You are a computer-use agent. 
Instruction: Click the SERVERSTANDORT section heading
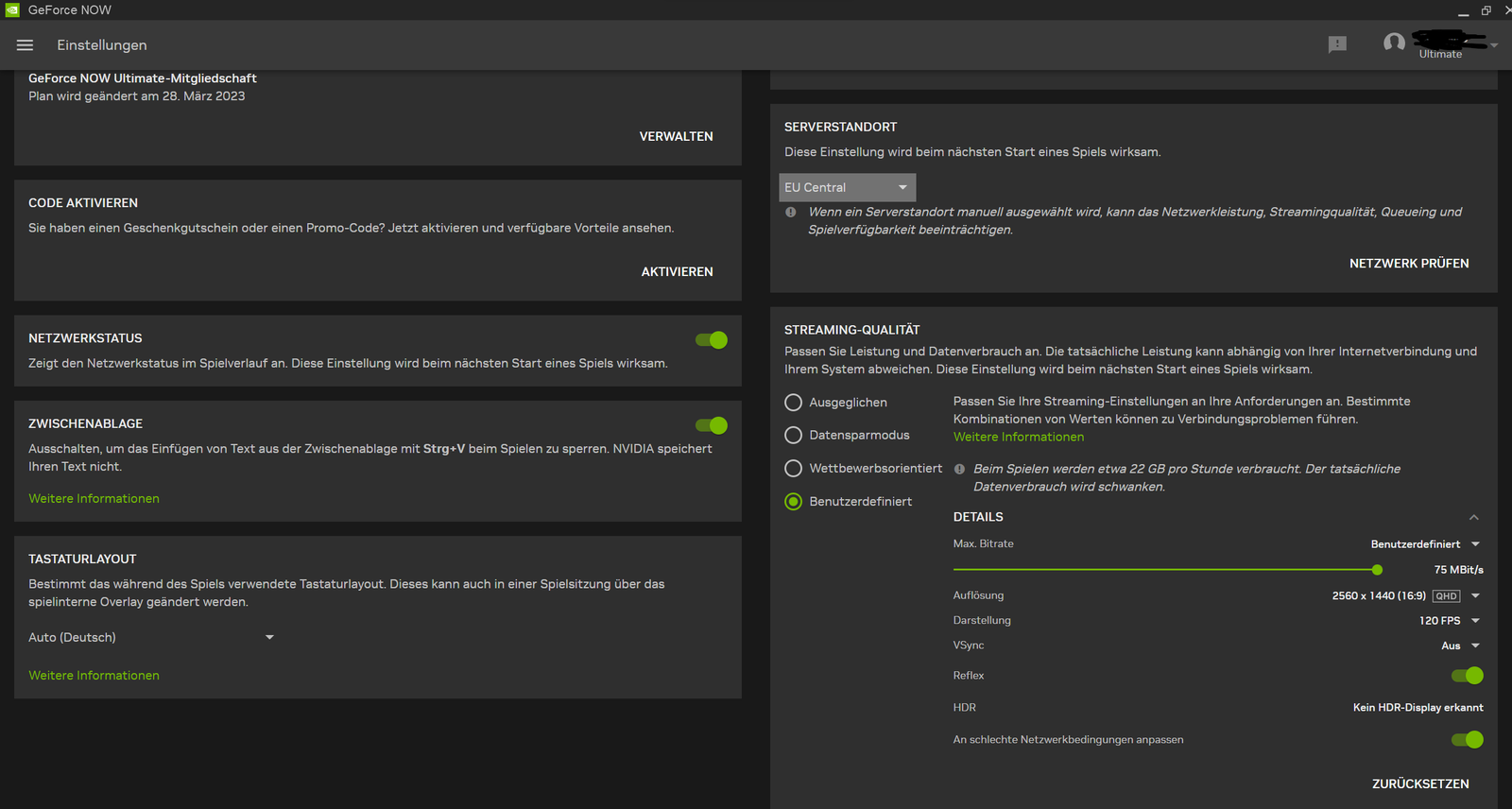click(x=841, y=127)
